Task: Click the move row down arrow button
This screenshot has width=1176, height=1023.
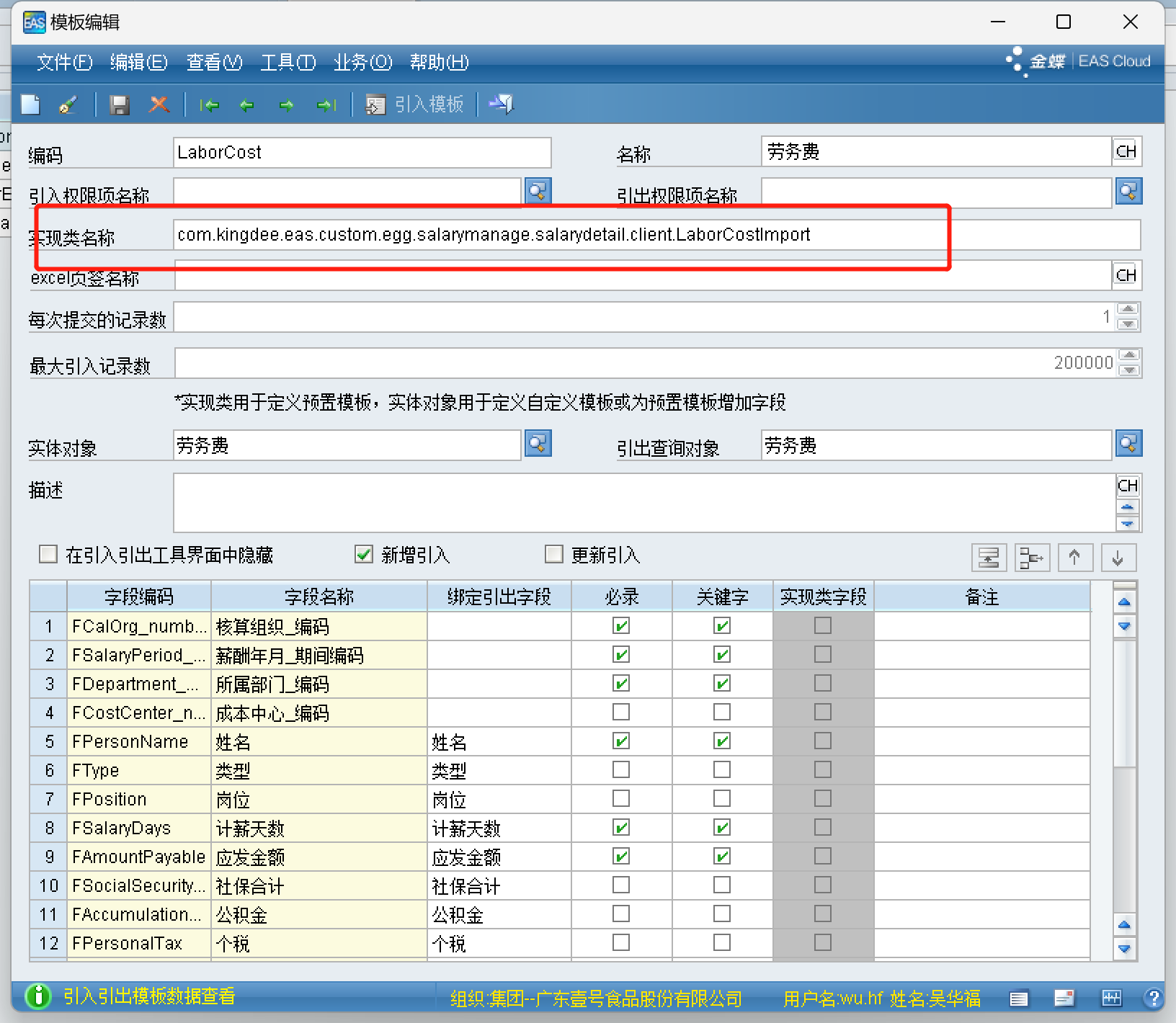Action: click(x=1118, y=558)
